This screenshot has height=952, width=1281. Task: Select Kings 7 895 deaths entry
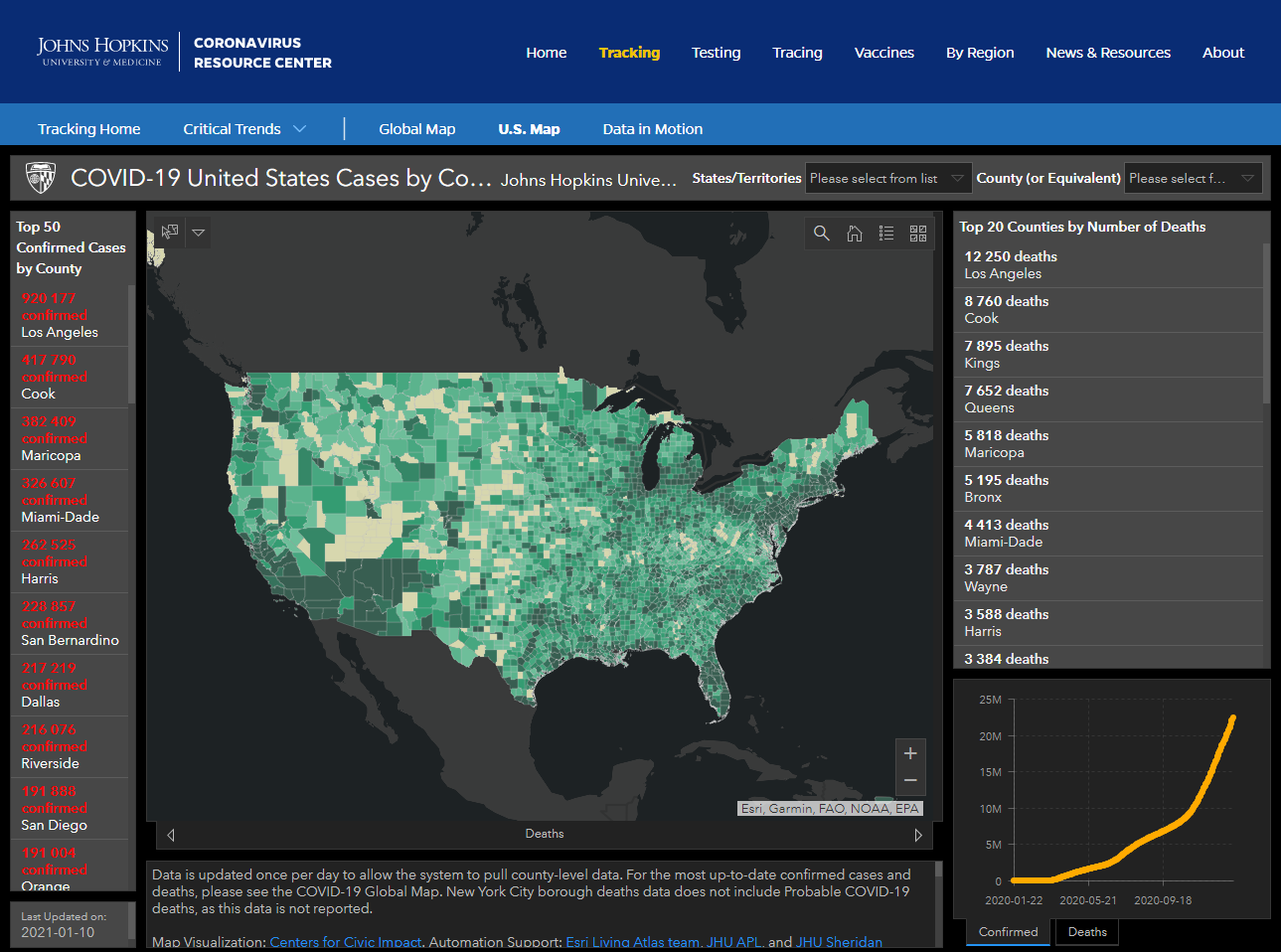click(1109, 355)
